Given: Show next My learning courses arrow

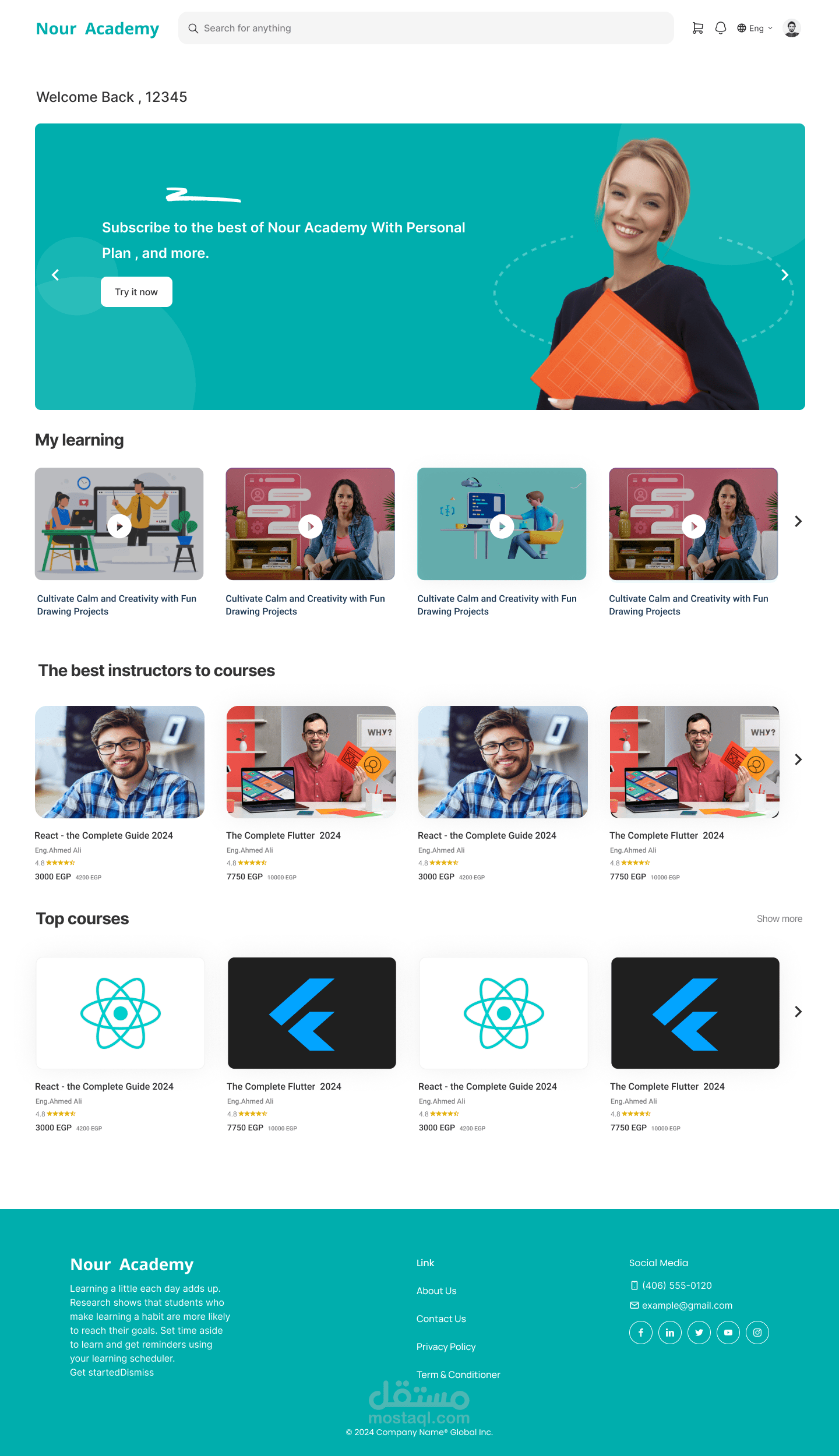Looking at the screenshot, I should [798, 521].
